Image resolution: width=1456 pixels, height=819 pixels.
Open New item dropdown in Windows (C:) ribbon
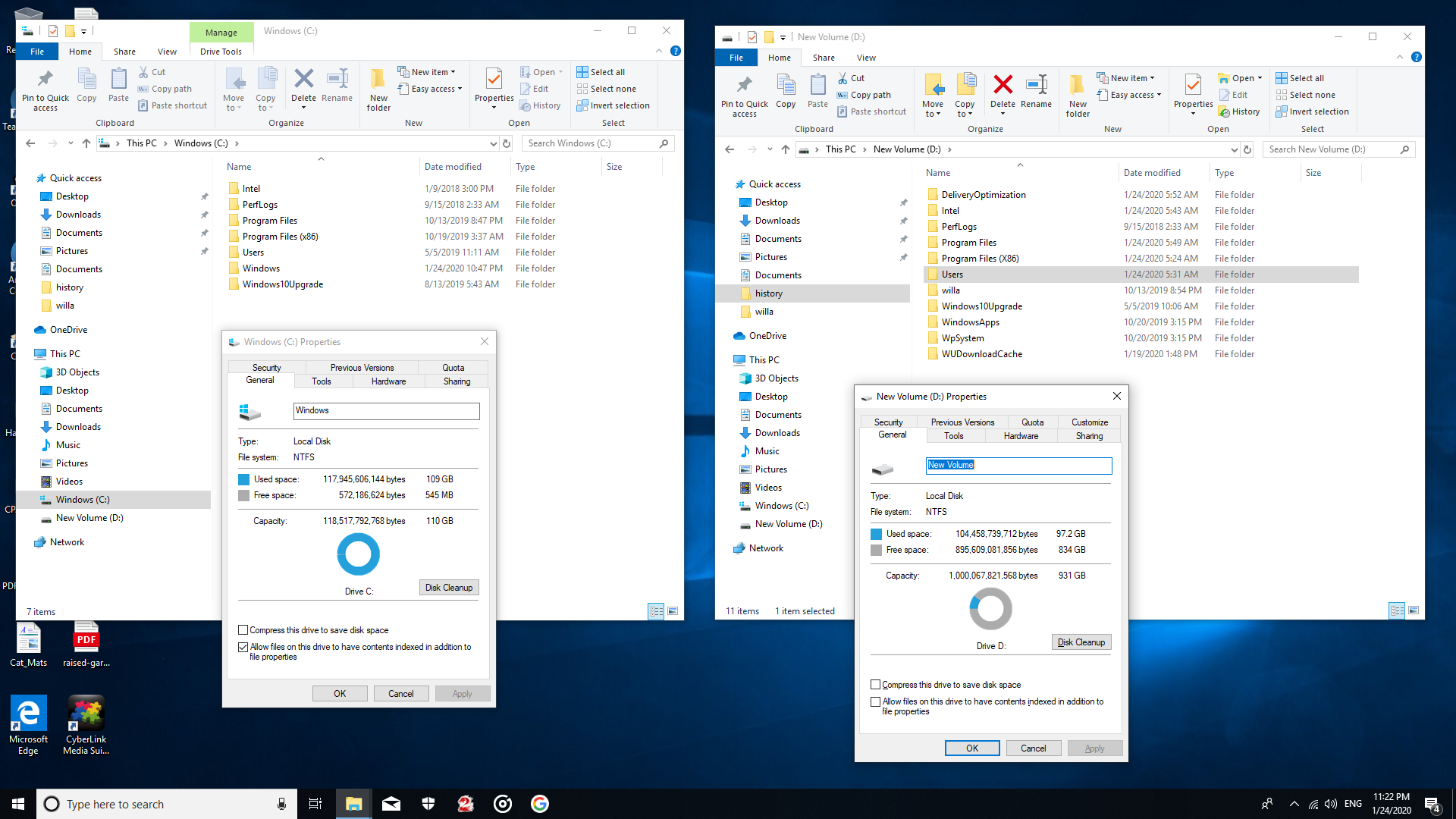point(427,72)
